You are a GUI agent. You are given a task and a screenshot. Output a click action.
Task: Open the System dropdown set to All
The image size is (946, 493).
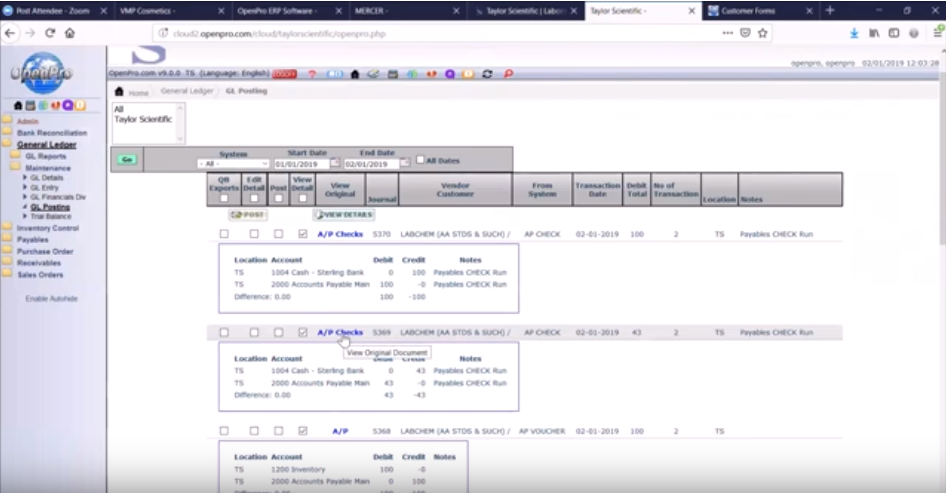(233, 164)
